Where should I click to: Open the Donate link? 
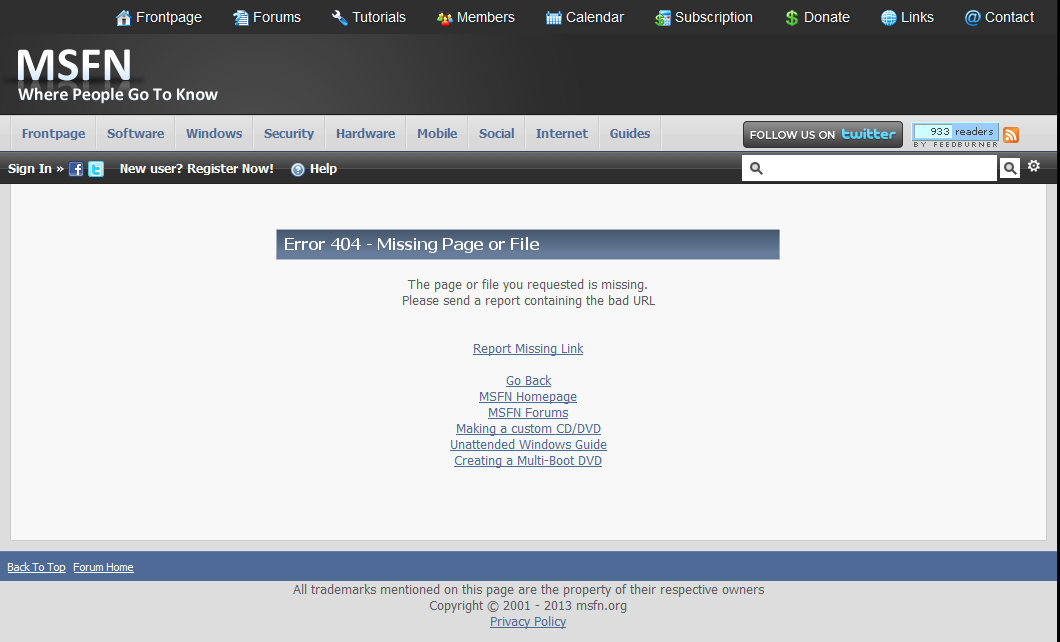(826, 18)
